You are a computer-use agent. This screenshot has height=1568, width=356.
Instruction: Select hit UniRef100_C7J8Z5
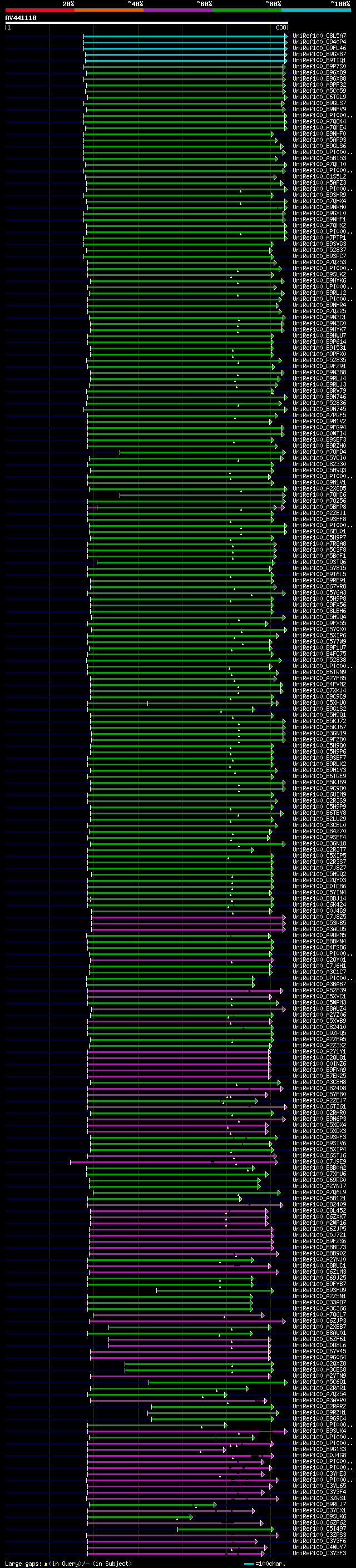click(319, 917)
